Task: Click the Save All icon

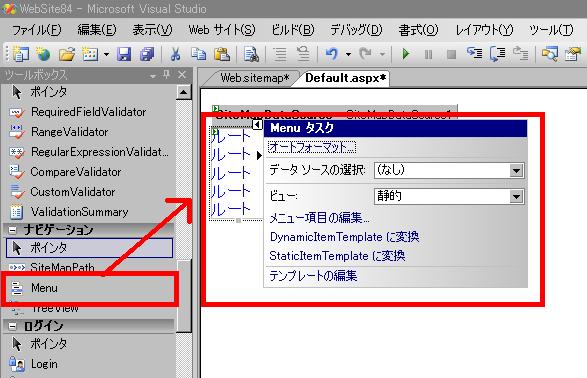Action: (x=147, y=55)
